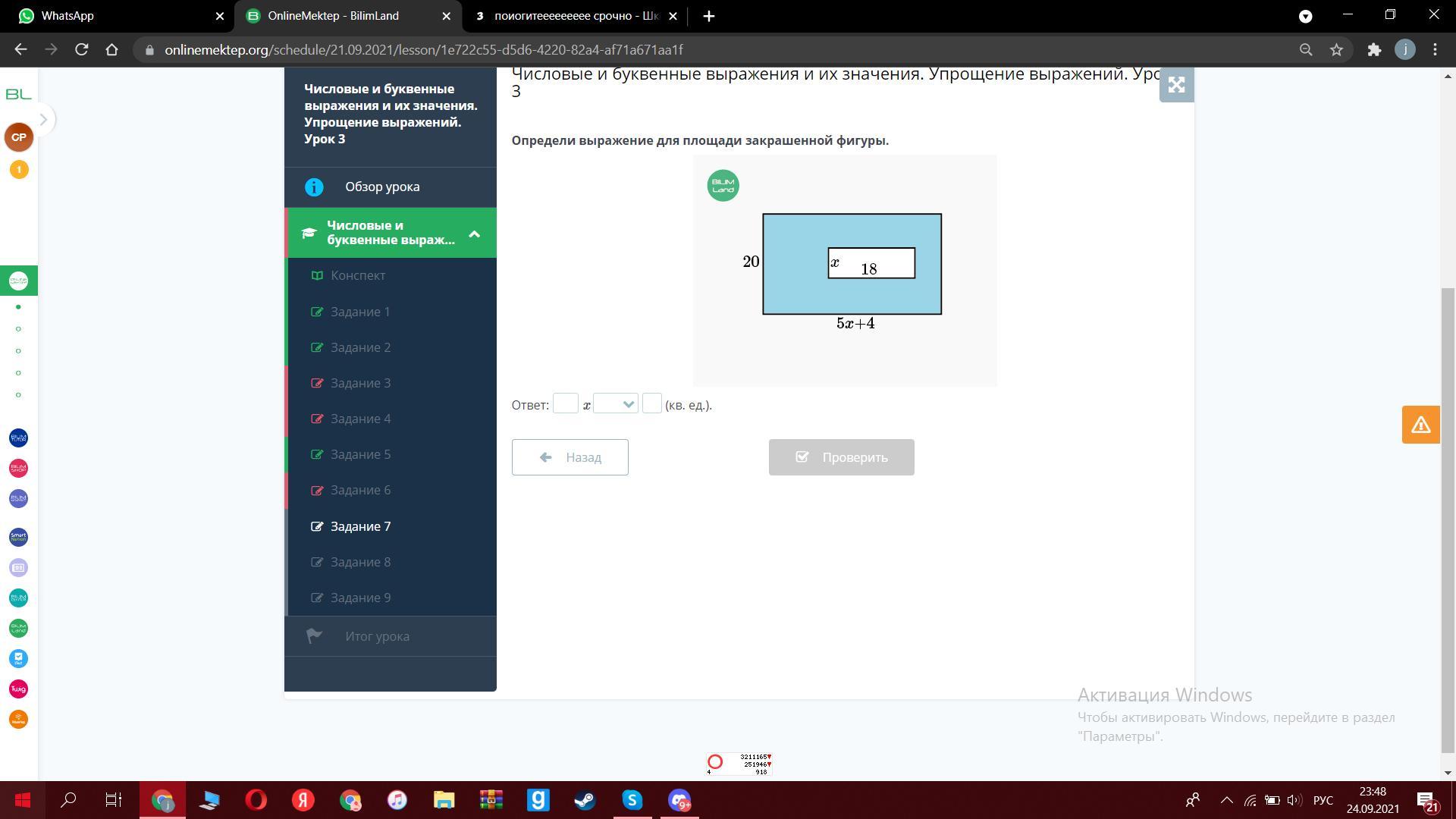Expand the left sidebar arrow
The width and height of the screenshot is (1456, 819).
[x=43, y=119]
